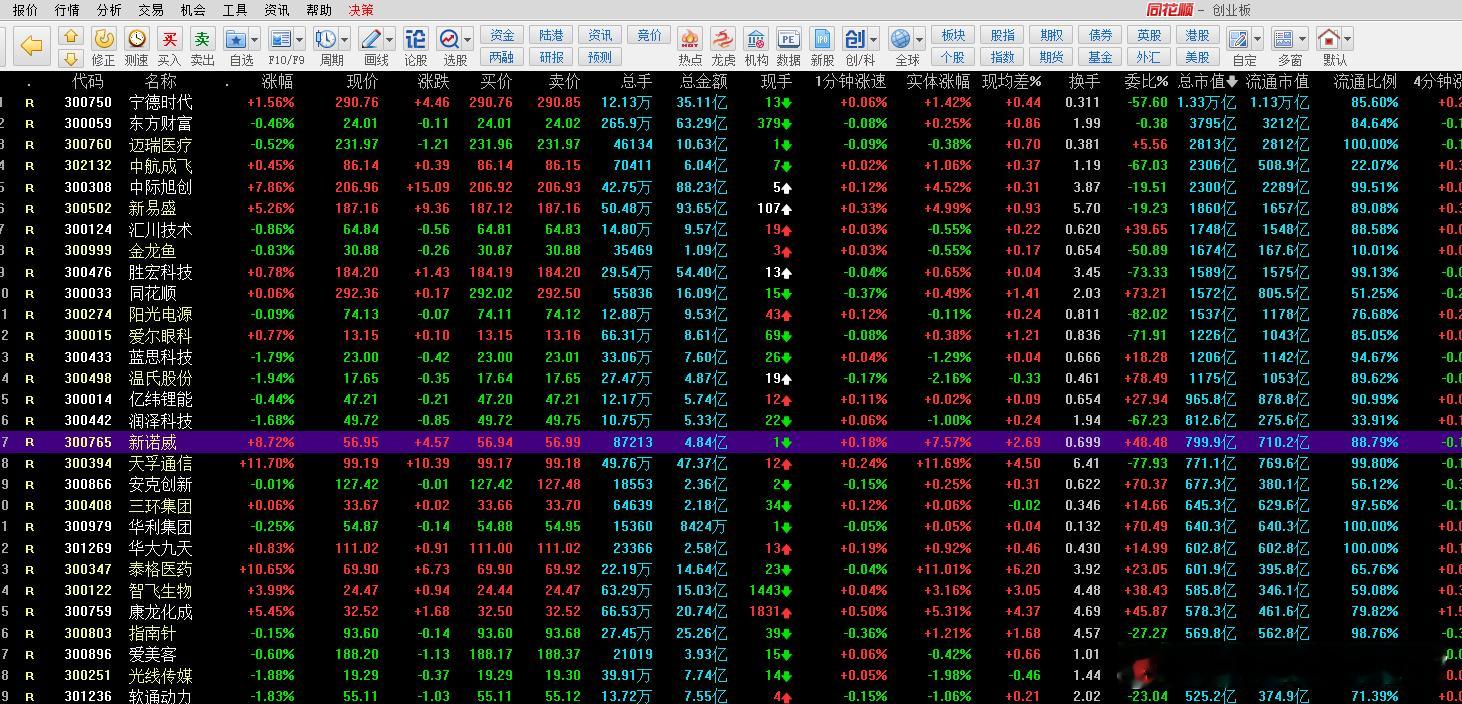
Task: Expand the 默认 dropdown arrow
Action: (x=1348, y=40)
